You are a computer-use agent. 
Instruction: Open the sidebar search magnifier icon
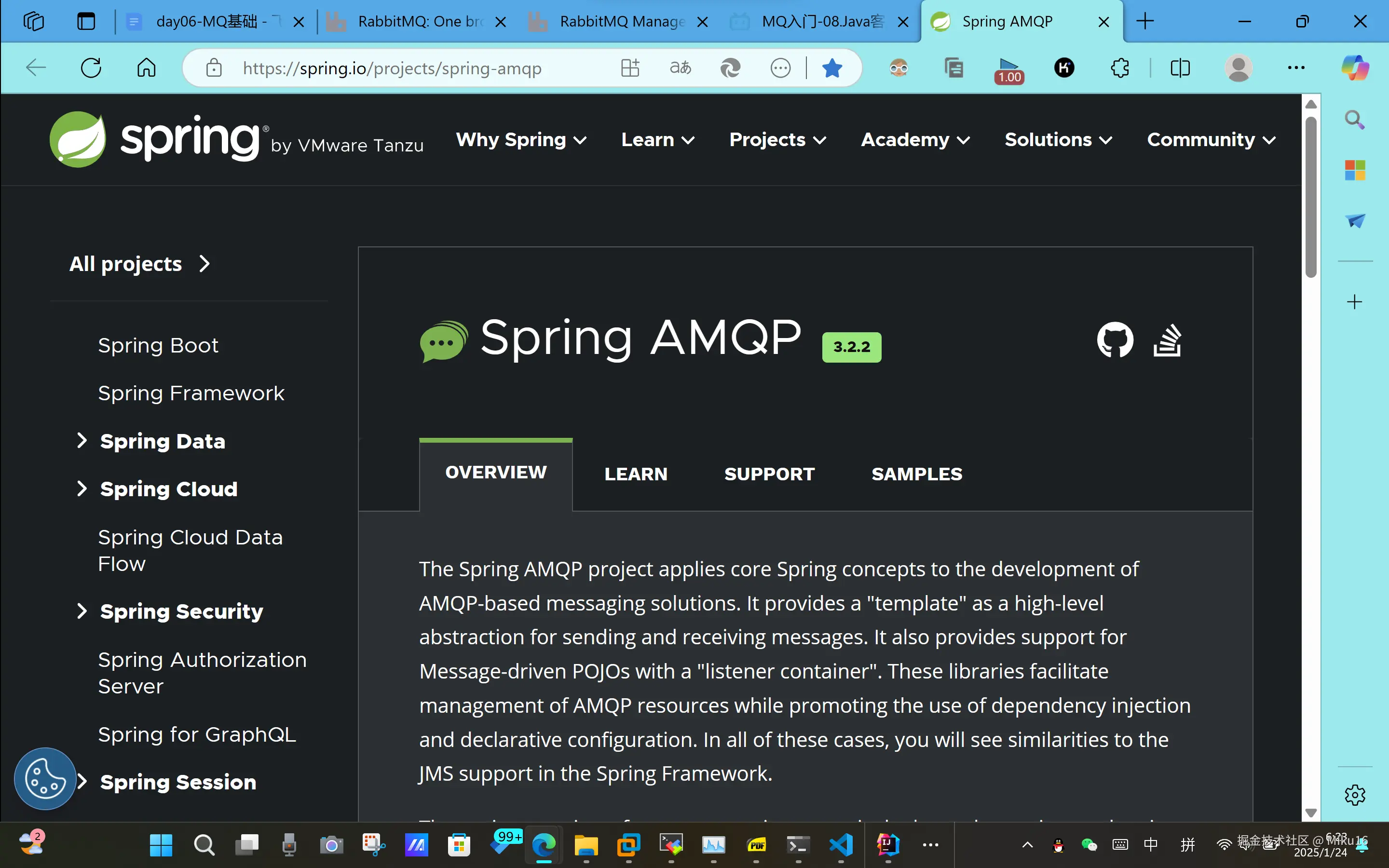[1355, 120]
